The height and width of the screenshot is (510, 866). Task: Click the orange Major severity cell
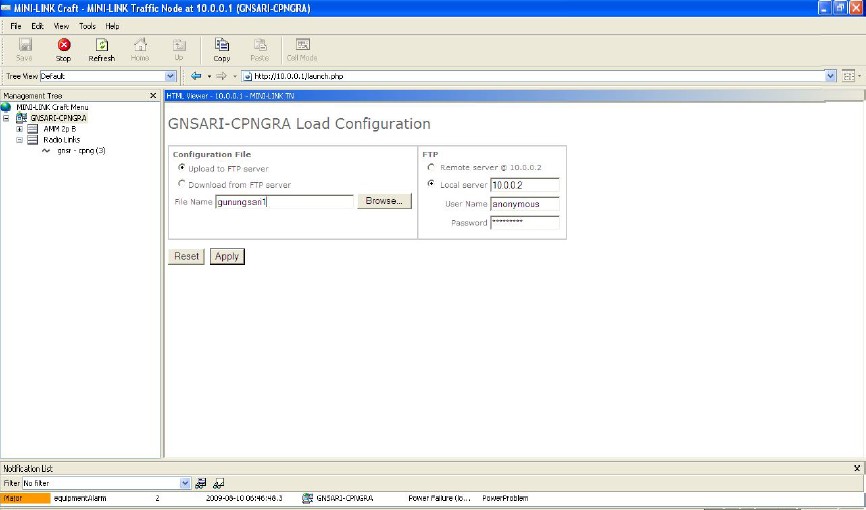point(25,498)
